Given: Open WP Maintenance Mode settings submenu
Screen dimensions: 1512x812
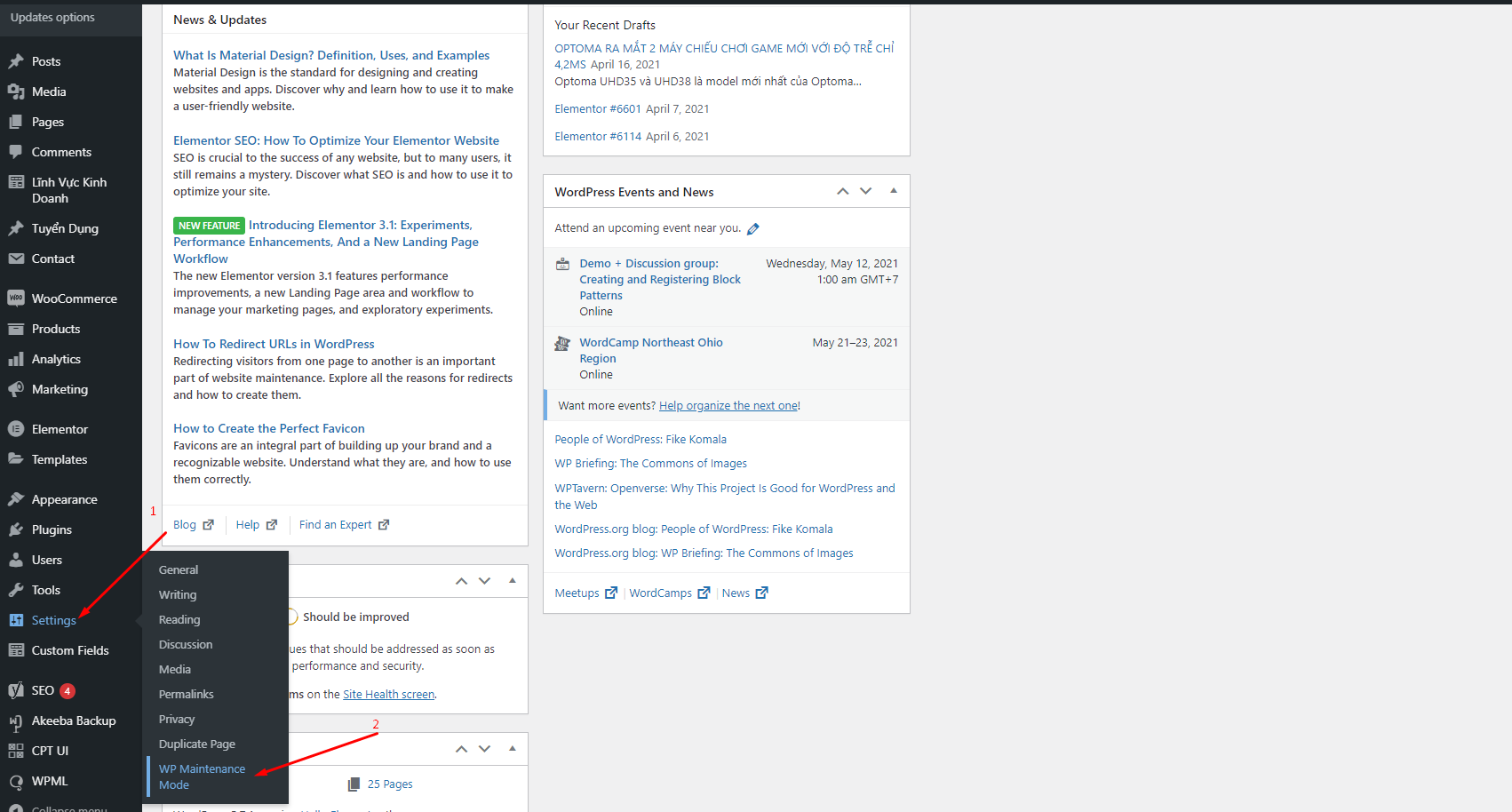Looking at the screenshot, I should pyautogui.click(x=202, y=776).
